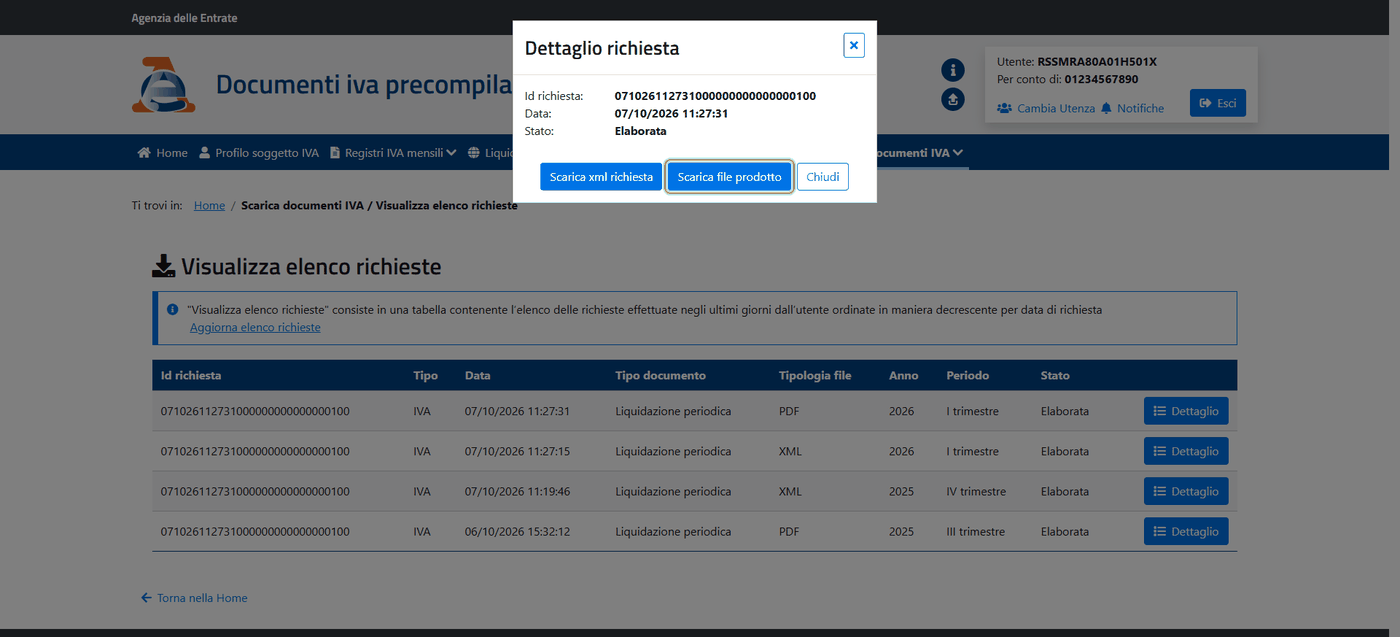This screenshot has height=637, width=1400.
Task: Click the Cambia Utenza users icon
Action: [x=1004, y=108]
